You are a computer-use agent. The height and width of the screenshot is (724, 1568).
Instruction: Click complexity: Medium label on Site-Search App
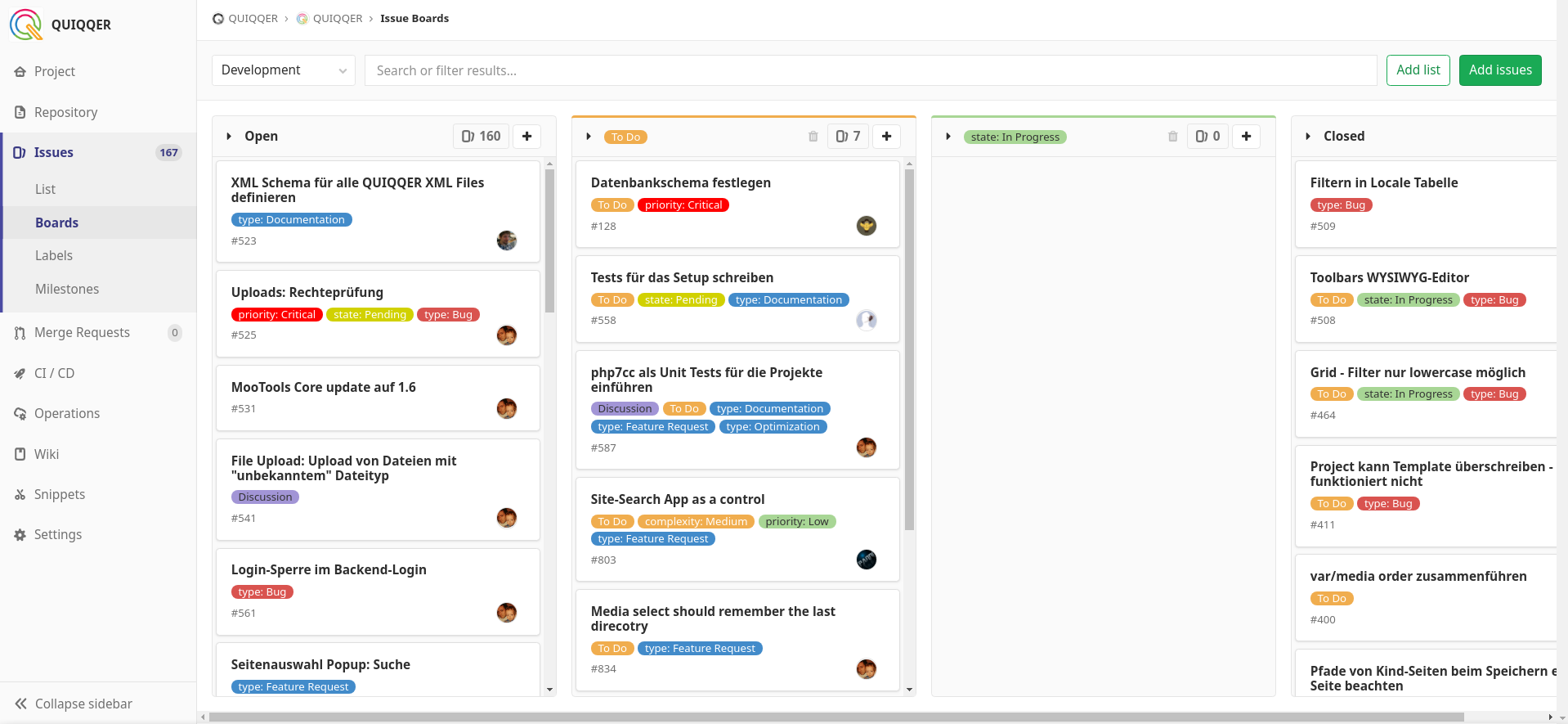(696, 522)
